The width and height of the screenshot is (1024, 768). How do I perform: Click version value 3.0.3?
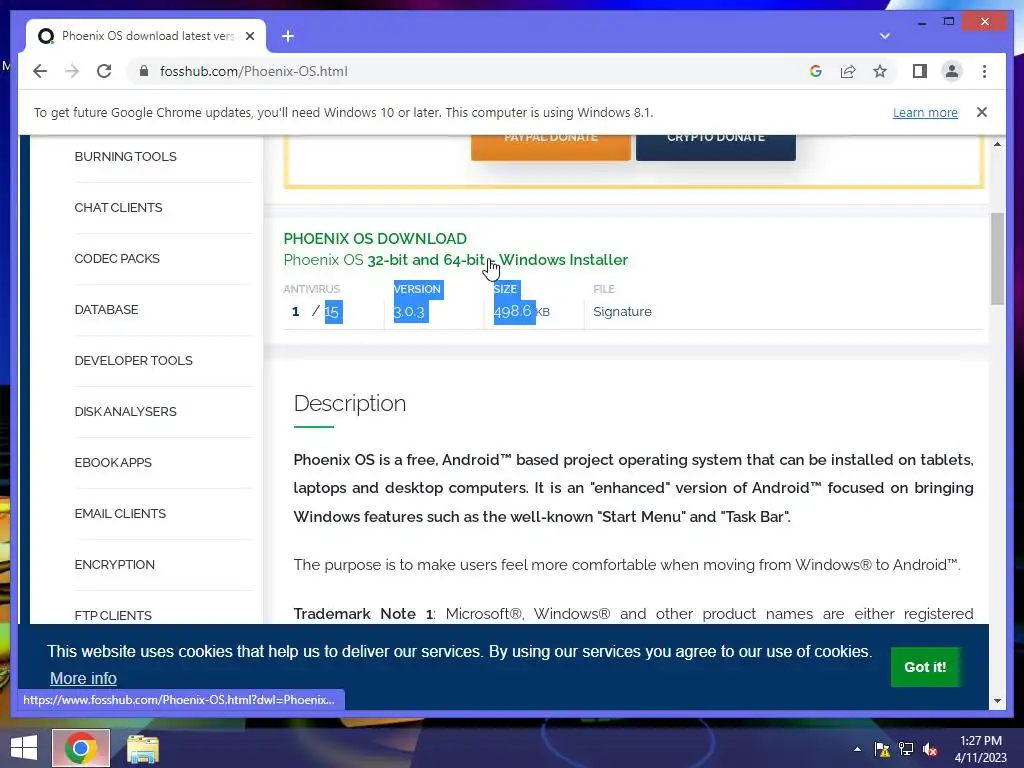click(x=409, y=312)
